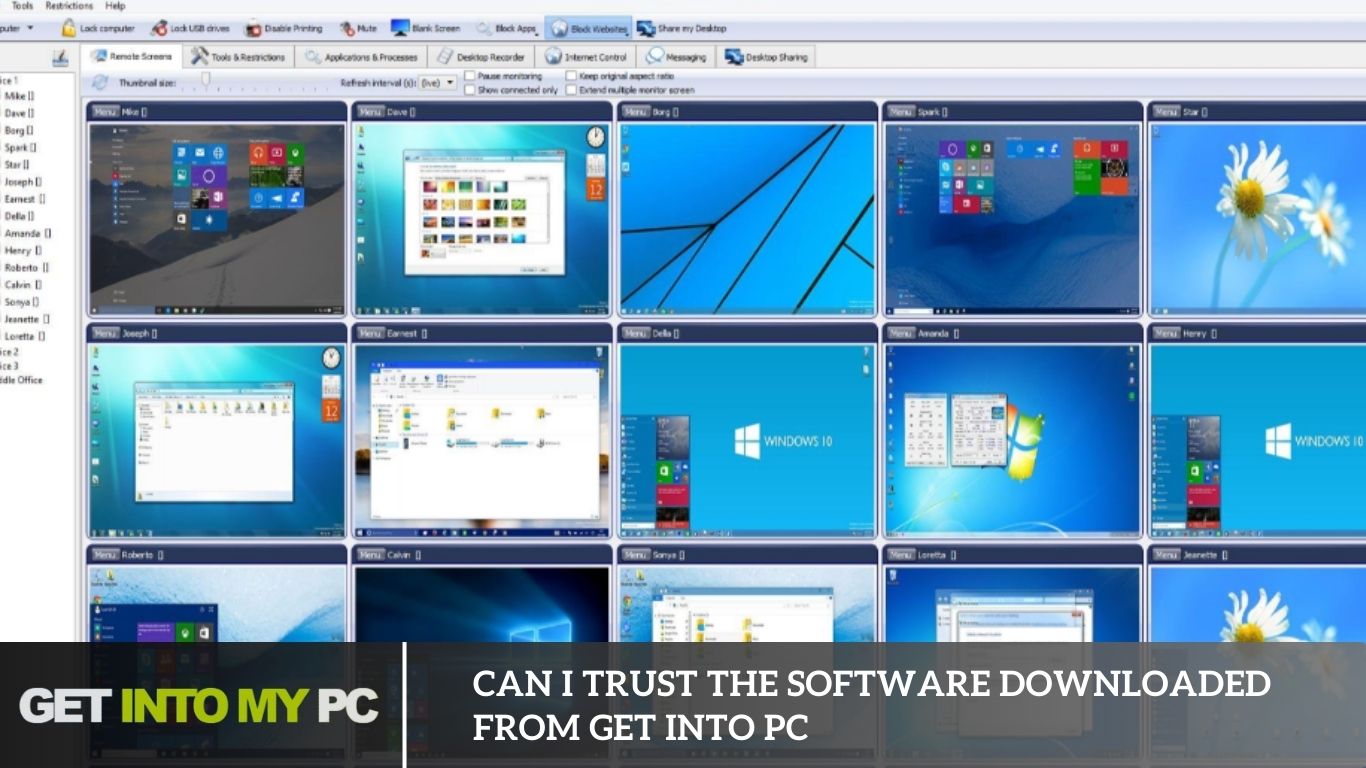Select Joseph's remote screen thumbnail
Image resolution: width=1366 pixels, height=768 pixels.
click(217, 440)
